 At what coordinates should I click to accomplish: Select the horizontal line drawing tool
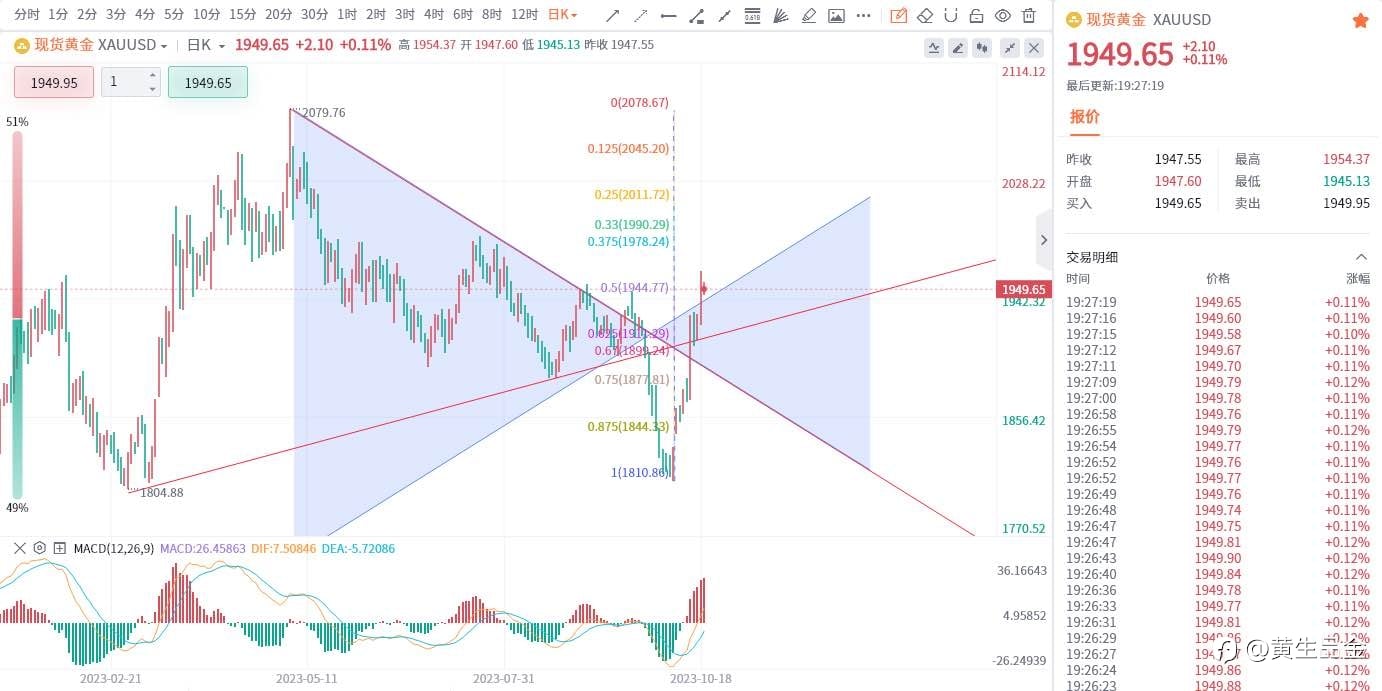click(x=668, y=15)
